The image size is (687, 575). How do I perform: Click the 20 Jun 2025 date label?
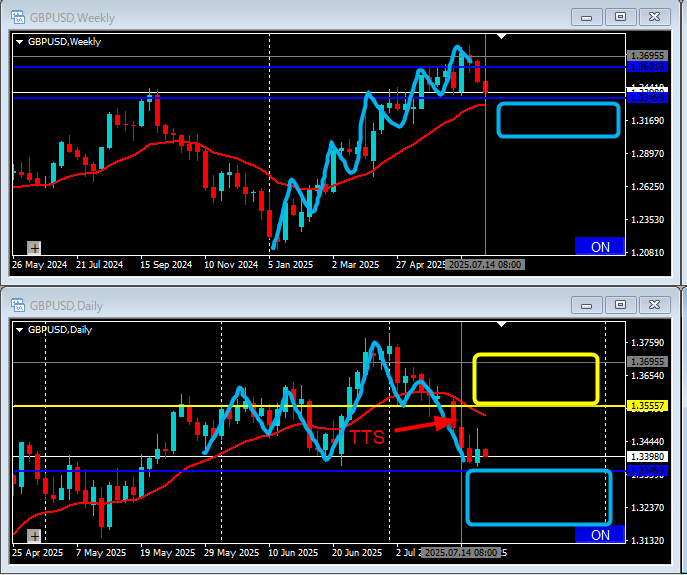[x=357, y=553]
